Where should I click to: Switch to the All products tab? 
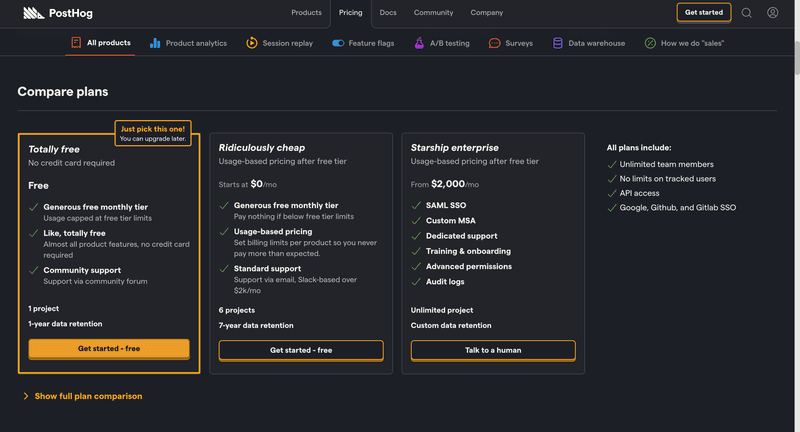pos(101,43)
